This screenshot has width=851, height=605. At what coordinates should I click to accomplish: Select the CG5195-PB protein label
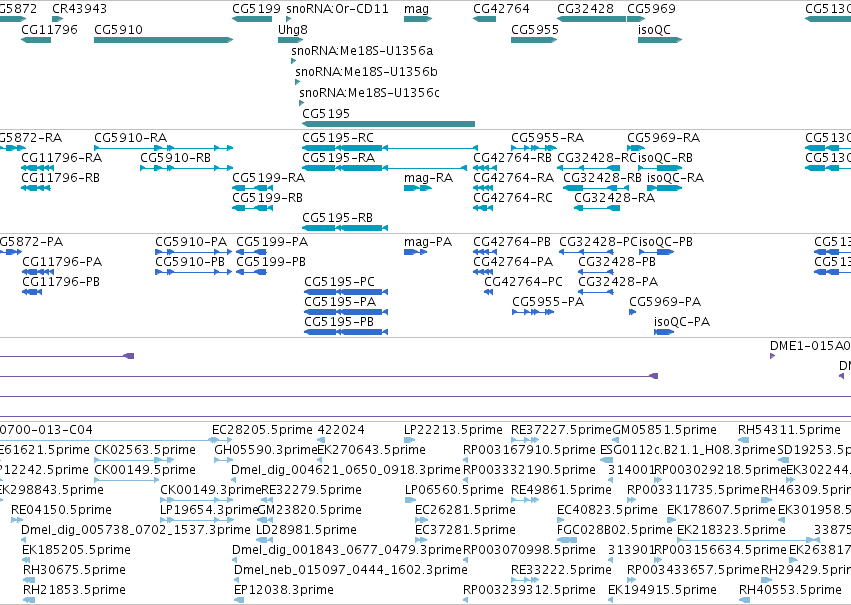click(339, 322)
